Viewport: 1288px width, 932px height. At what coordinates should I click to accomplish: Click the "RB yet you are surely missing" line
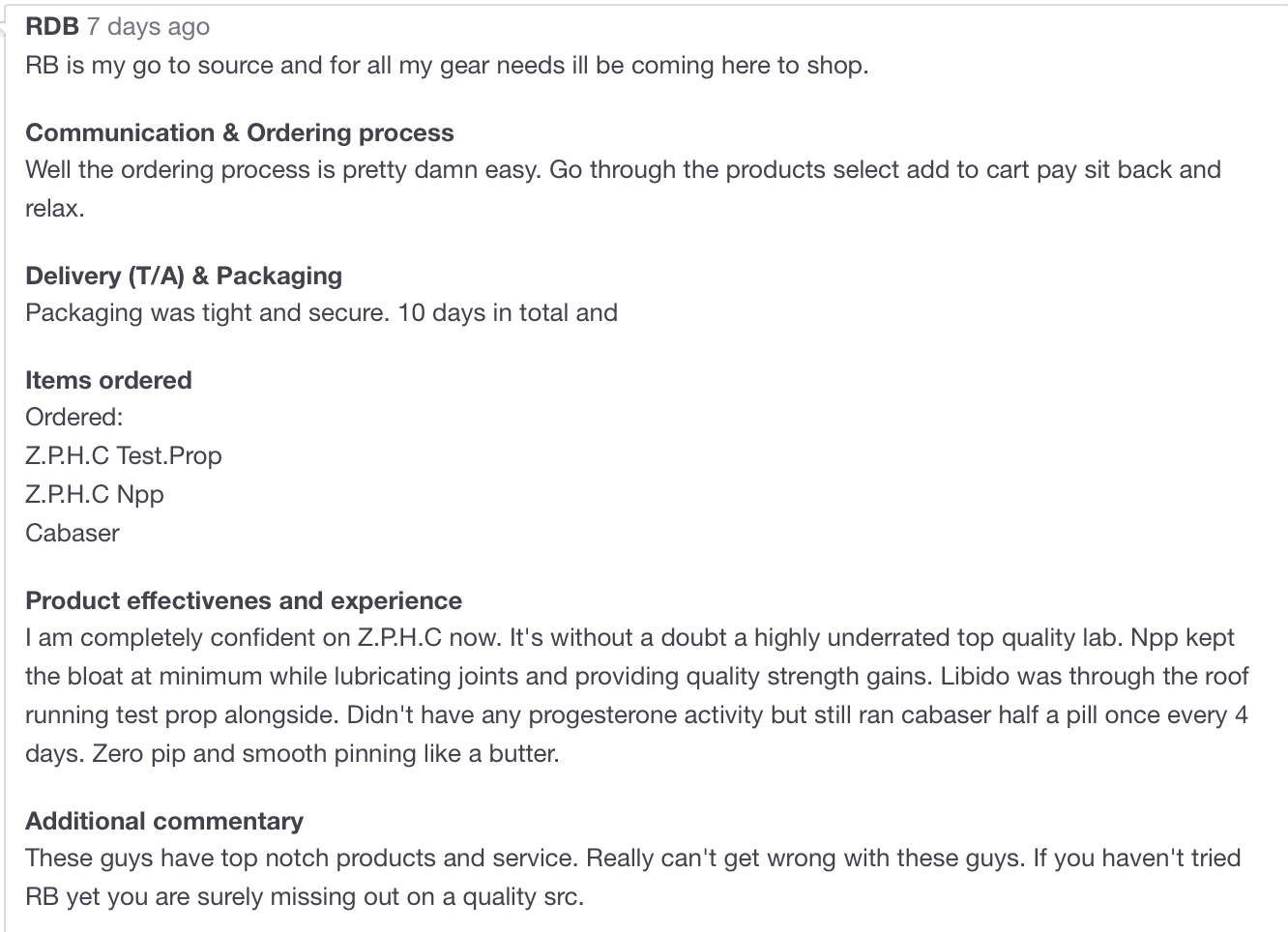coord(304,896)
